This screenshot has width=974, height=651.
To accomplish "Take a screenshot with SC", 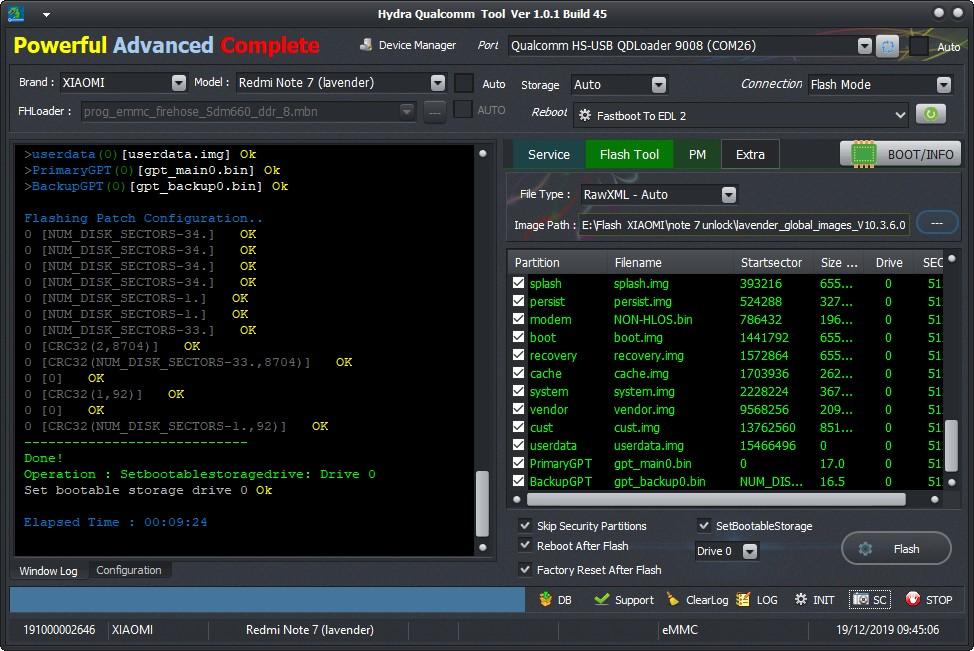I will (870, 599).
